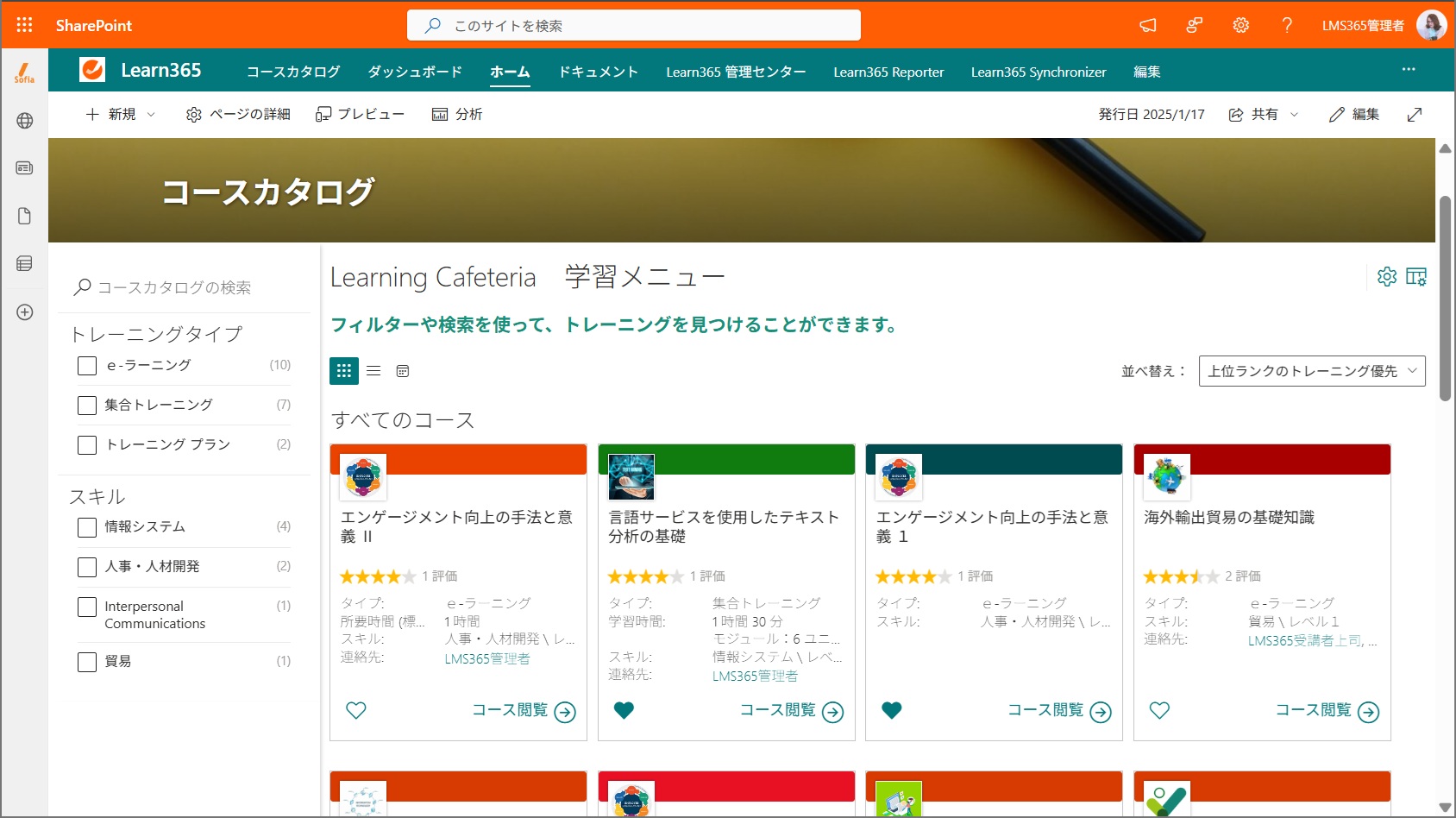Click the プレビュー button
The height and width of the screenshot is (818, 1456).
coord(360,115)
